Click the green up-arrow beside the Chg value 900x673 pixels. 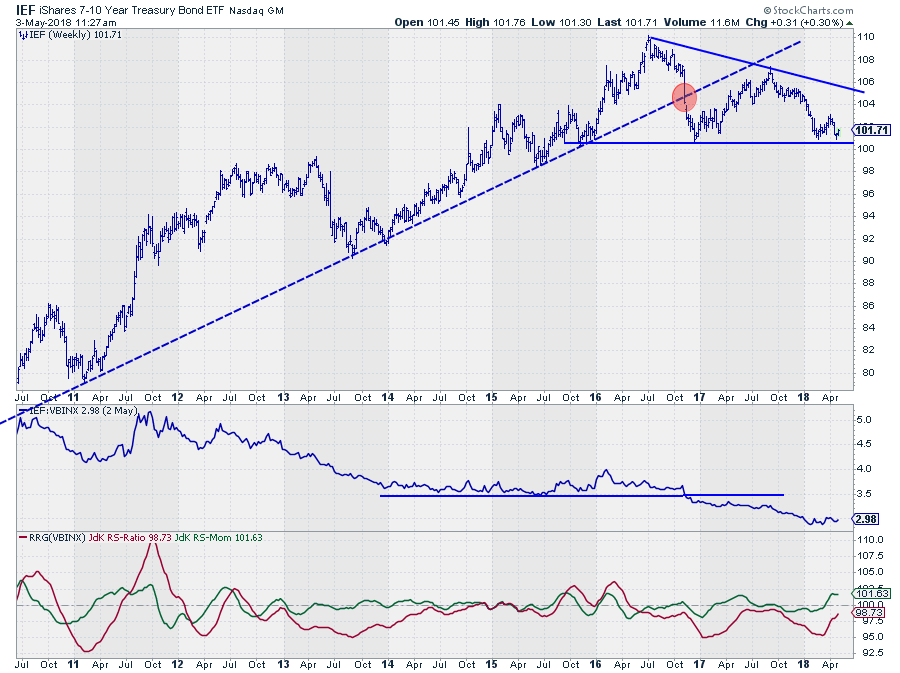(849, 24)
